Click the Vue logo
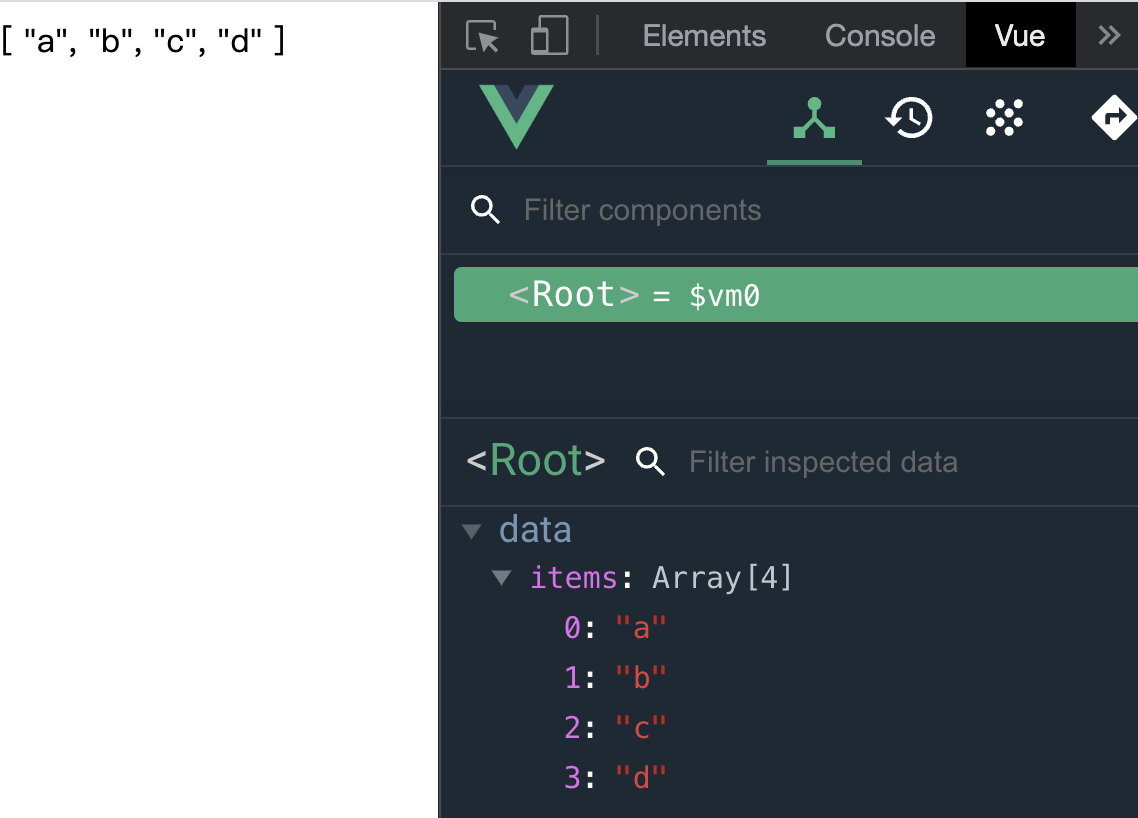The image size is (1138, 818). 516,117
